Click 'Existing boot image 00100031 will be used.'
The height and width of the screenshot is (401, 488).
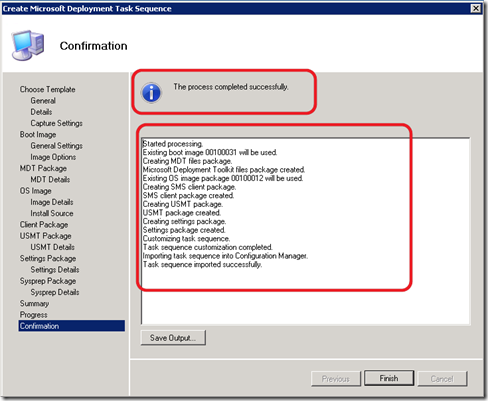pos(210,152)
